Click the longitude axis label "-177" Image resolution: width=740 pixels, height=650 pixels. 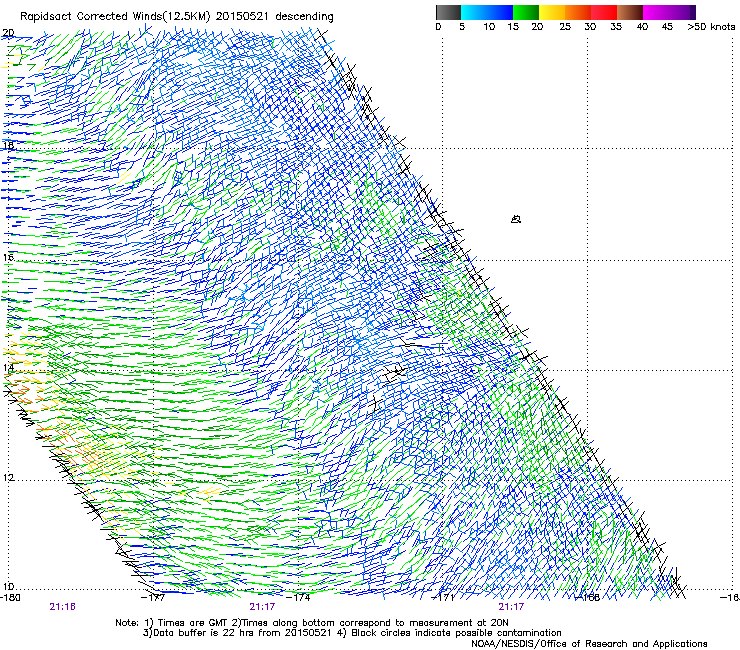tap(153, 598)
